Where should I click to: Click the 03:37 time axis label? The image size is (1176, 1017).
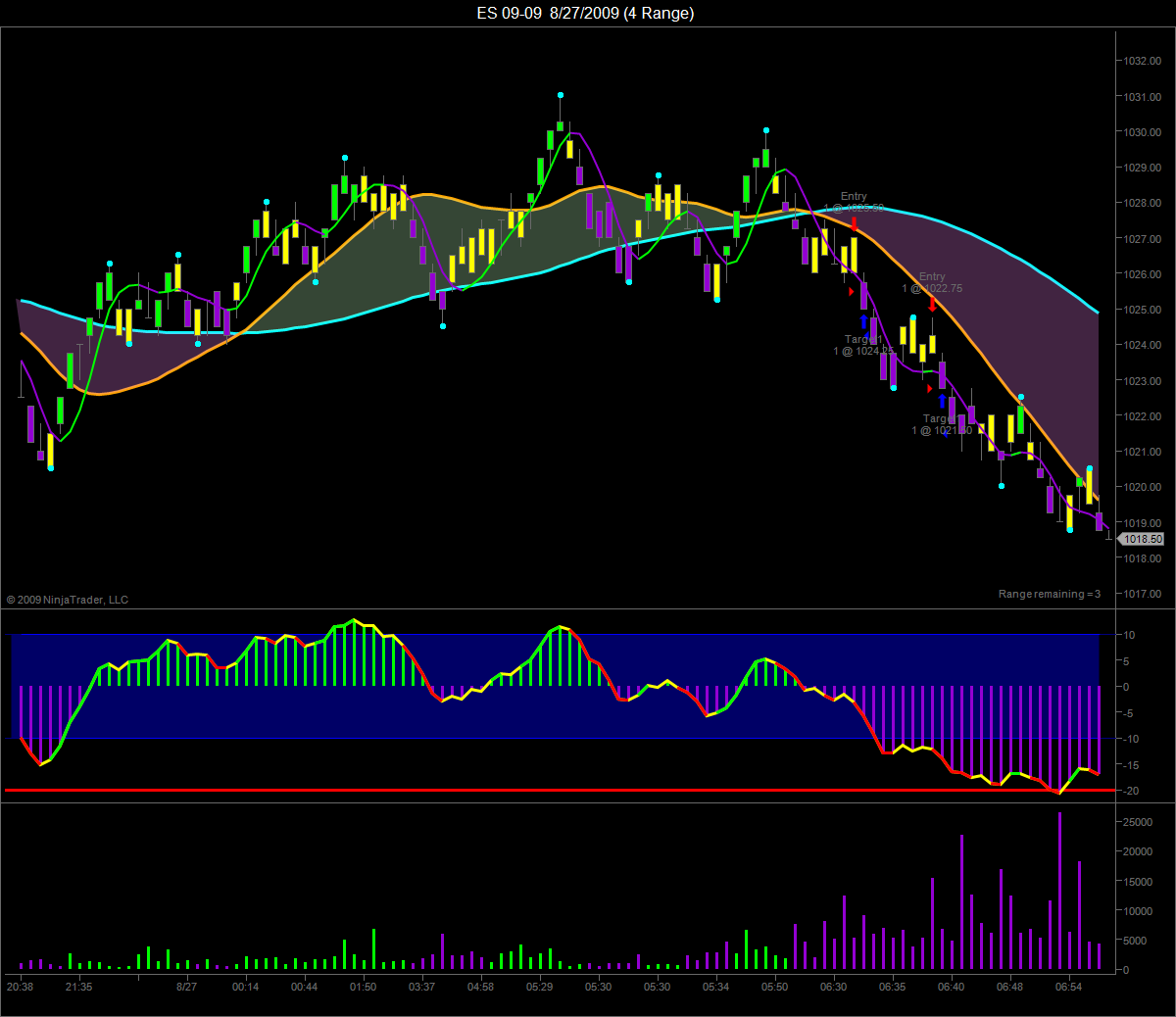click(x=421, y=987)
